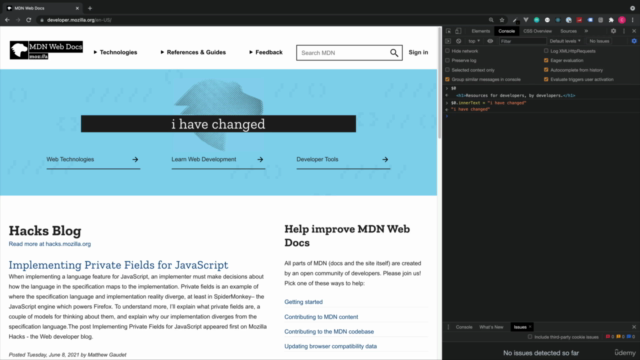Image resolution: width=640 pixels, height=360 pixels.
Task: Click the red extension icon in browser toolbar
Action: pos(579,20)
